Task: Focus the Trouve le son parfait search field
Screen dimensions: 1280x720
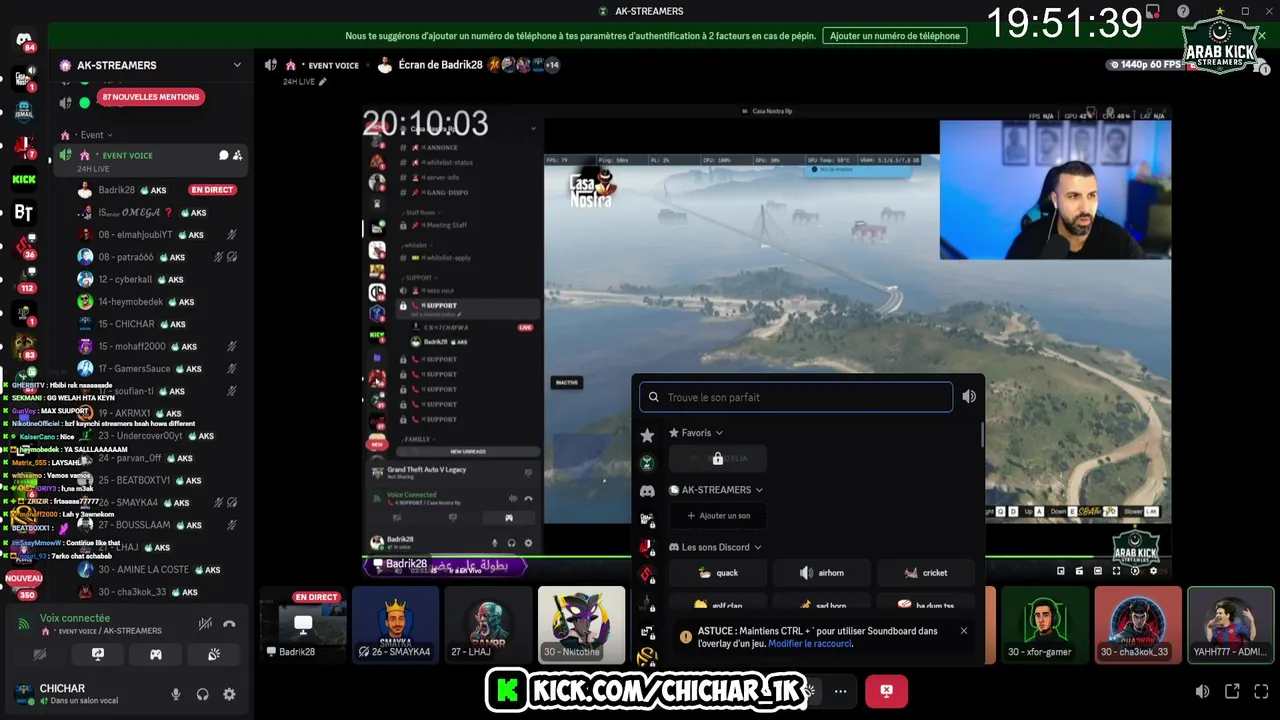Action: pos(796,397)
